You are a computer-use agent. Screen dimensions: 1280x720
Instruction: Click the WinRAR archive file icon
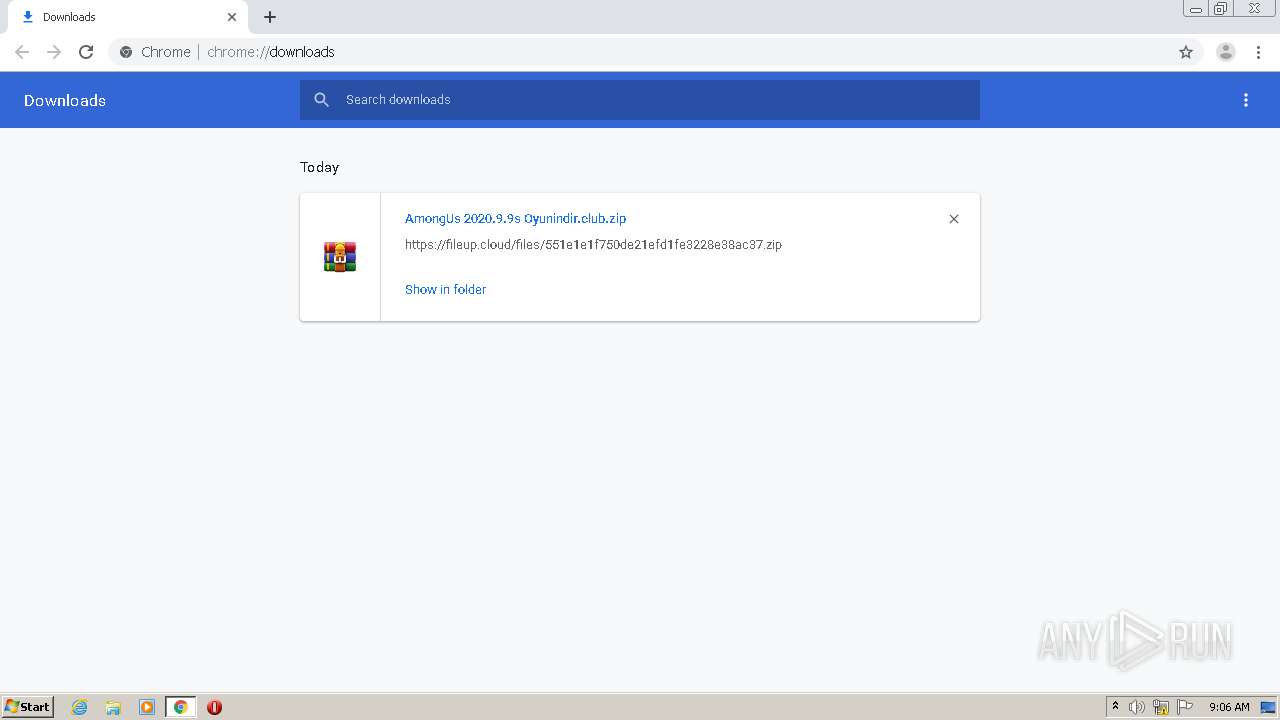[x=340, y=257]
